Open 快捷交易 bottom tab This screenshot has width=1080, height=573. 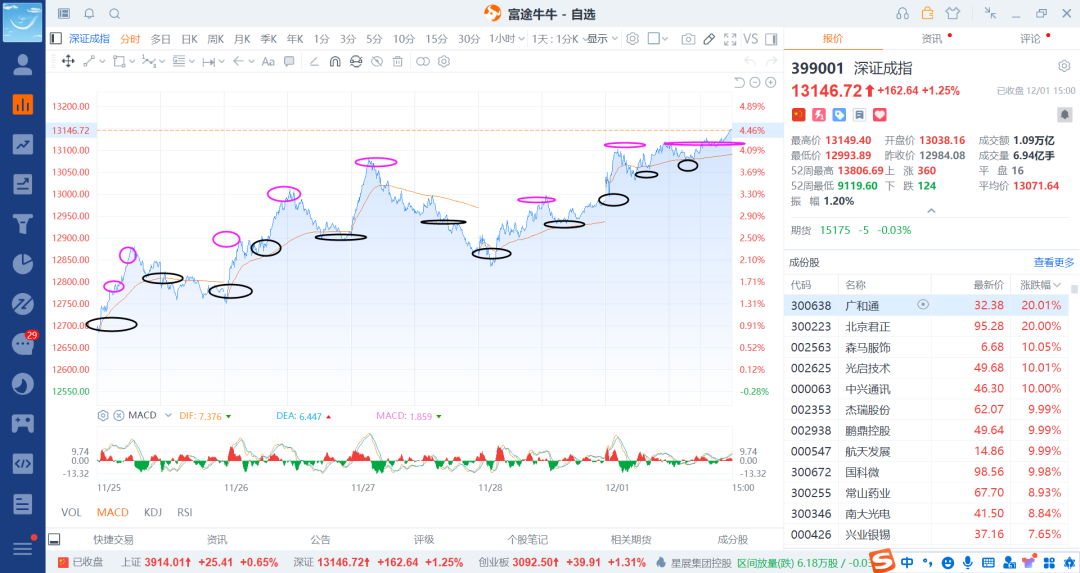pyautogui.click(x=113, y=540)
